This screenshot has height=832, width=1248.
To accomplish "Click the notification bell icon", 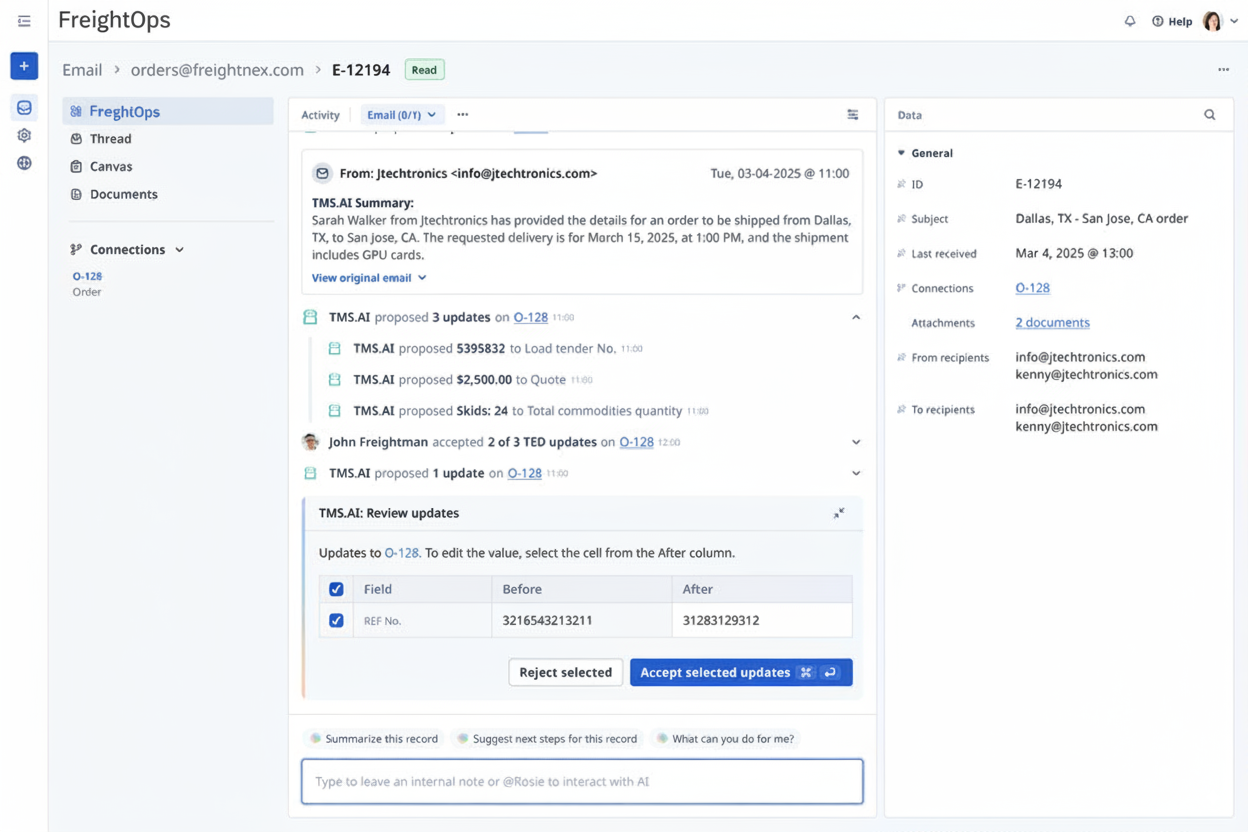I will coord(1130,20).
